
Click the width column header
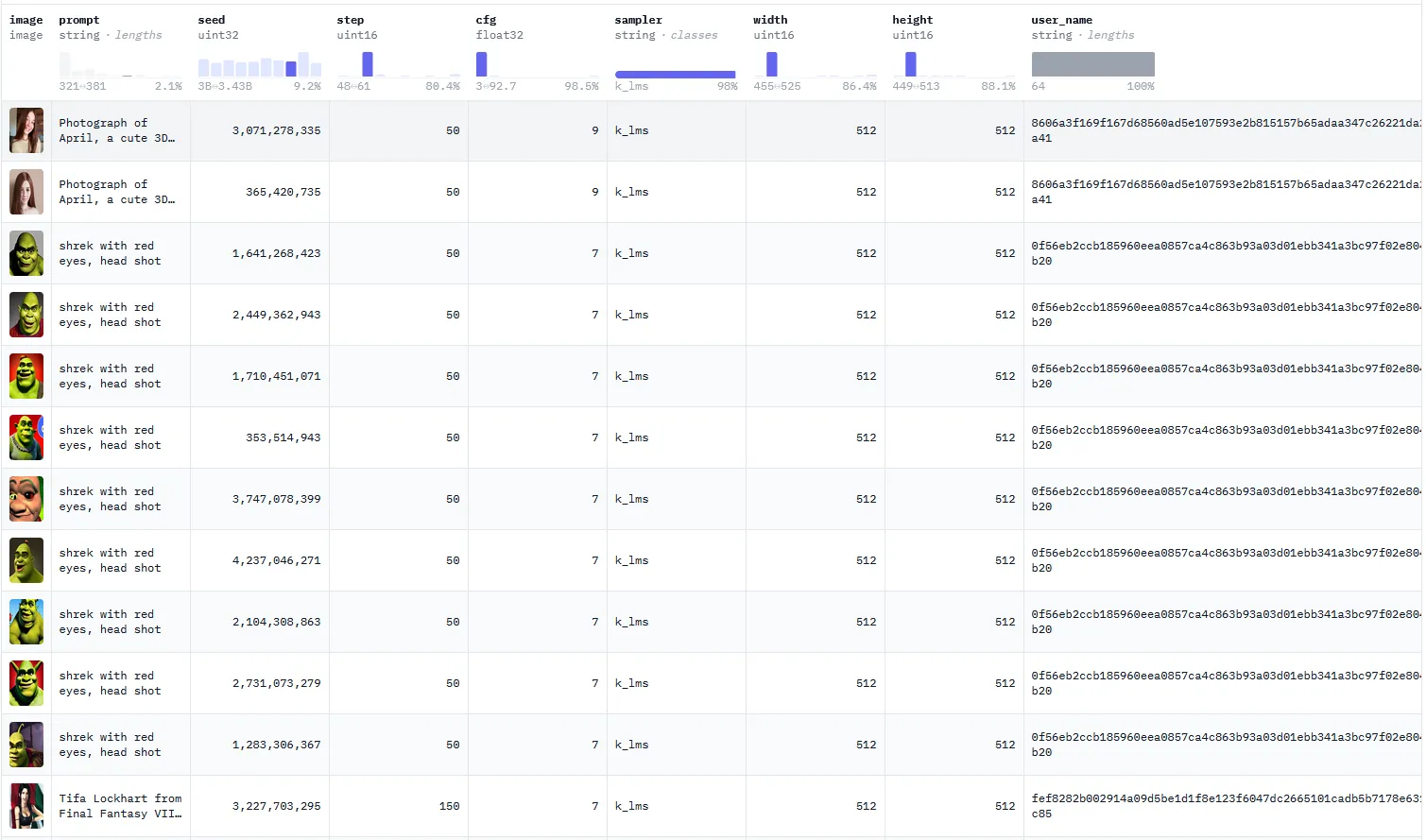click(x=770, y=20)
